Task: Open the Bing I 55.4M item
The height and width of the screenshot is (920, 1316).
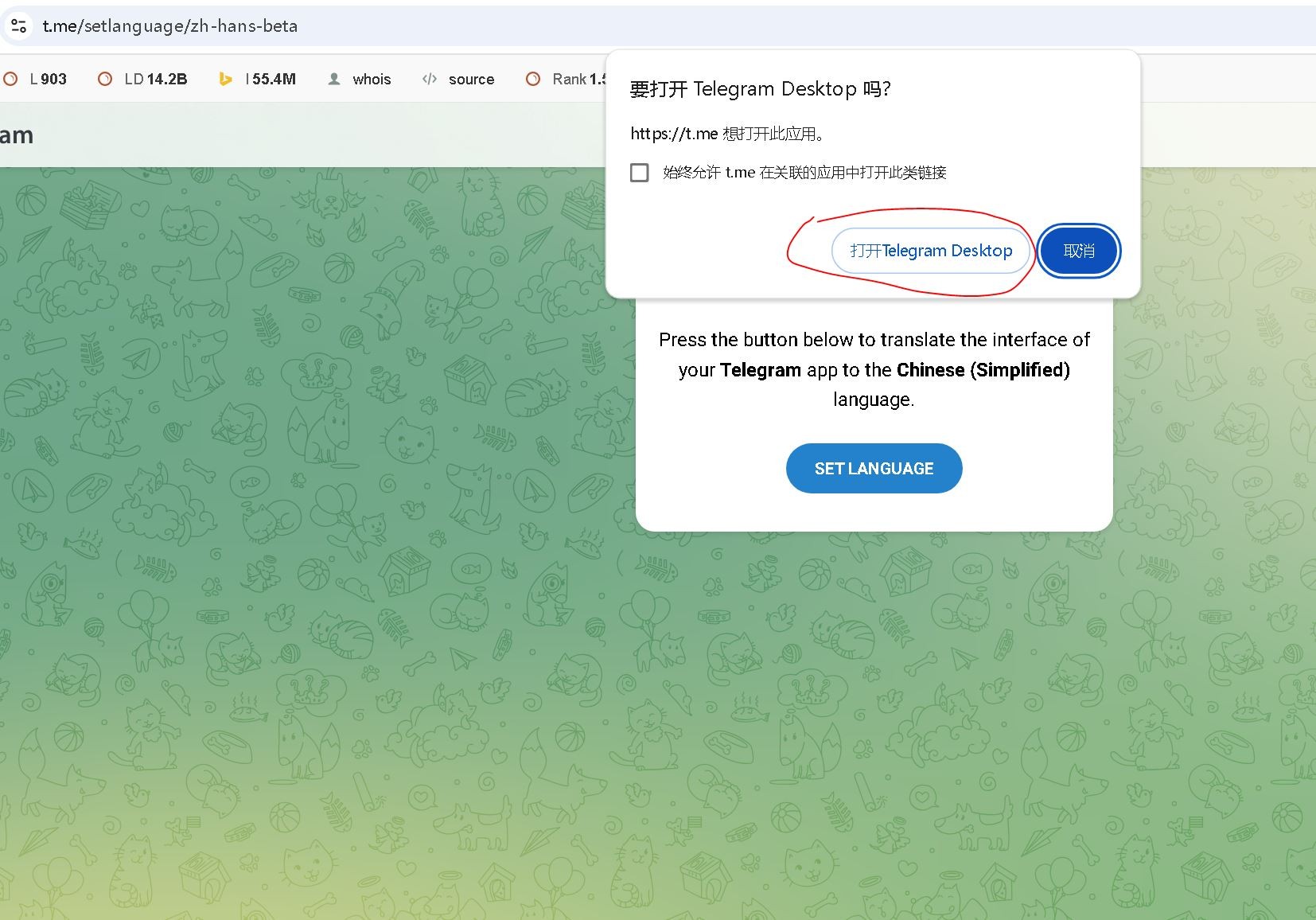Action: coord(258,79)
